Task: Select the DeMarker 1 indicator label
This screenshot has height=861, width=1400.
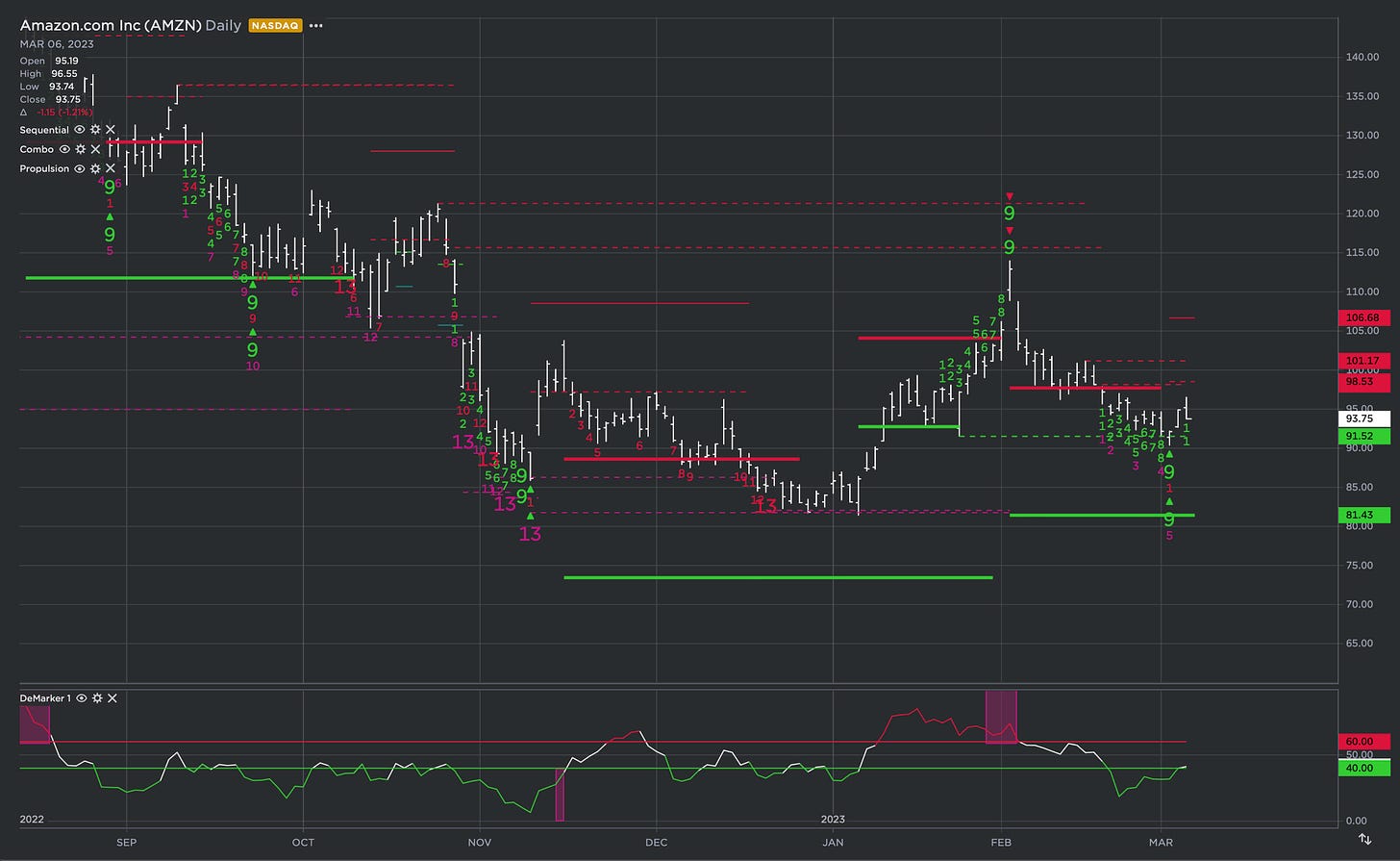Action: click(x=45, y=697)
